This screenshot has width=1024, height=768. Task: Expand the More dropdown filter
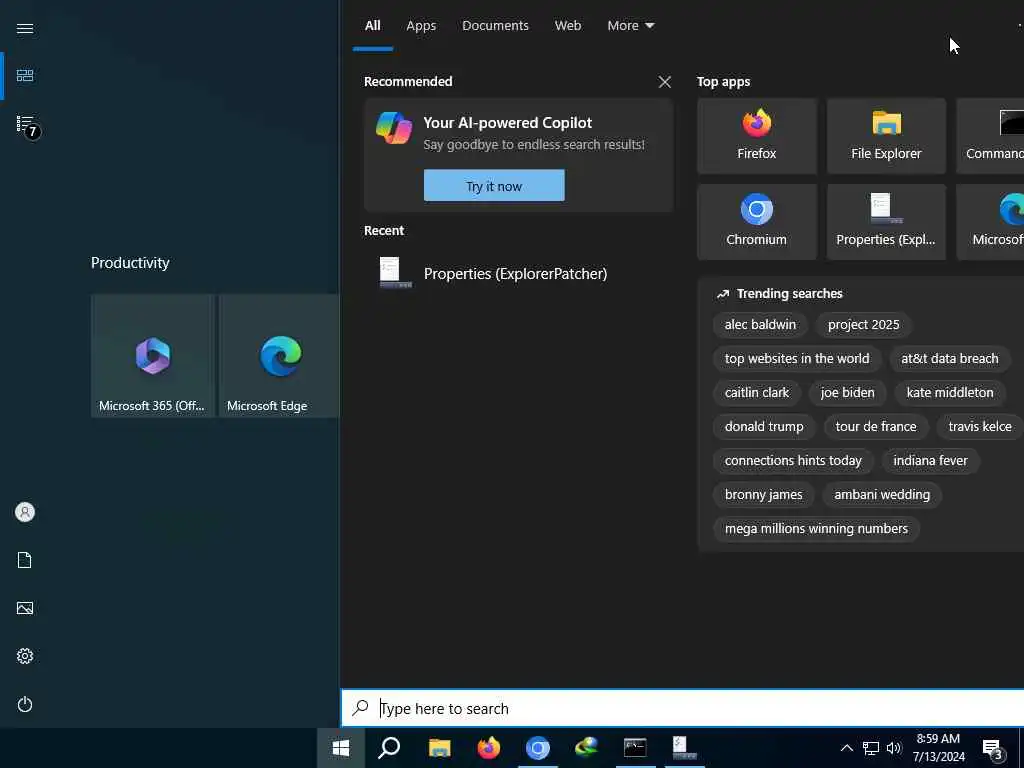click(x=631, y=26)
